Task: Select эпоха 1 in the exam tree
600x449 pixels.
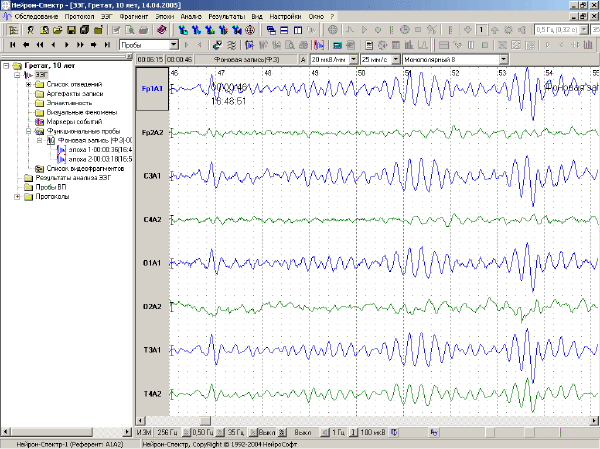Action: pos(100,150)
